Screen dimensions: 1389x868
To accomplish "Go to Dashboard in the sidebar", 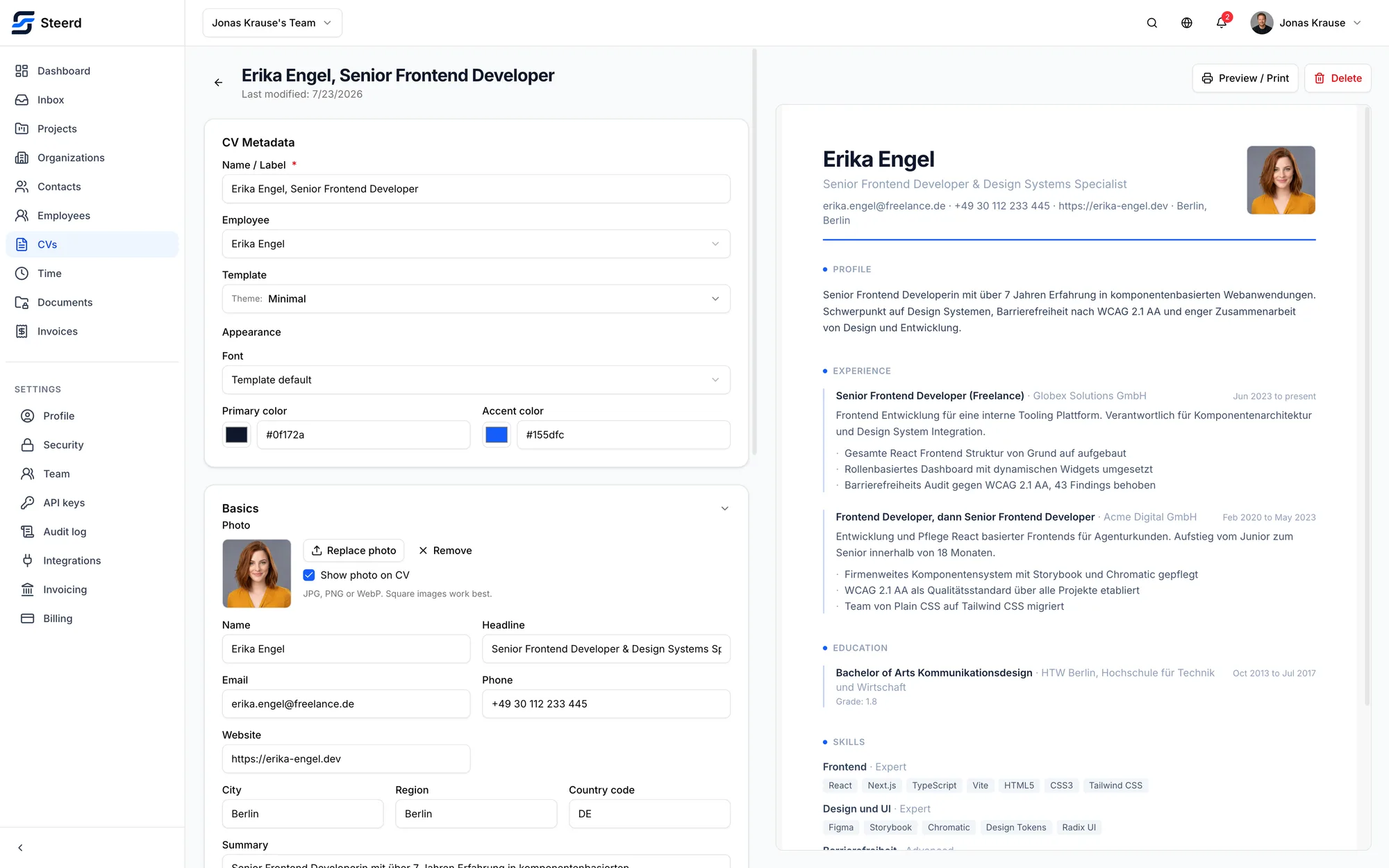I will (92, 71).
